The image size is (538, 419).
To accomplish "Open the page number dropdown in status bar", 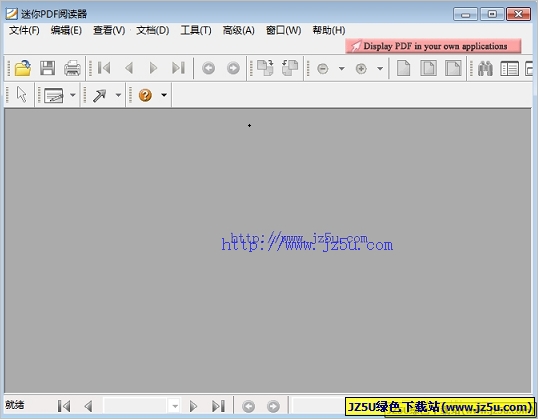I will point(175,406).
